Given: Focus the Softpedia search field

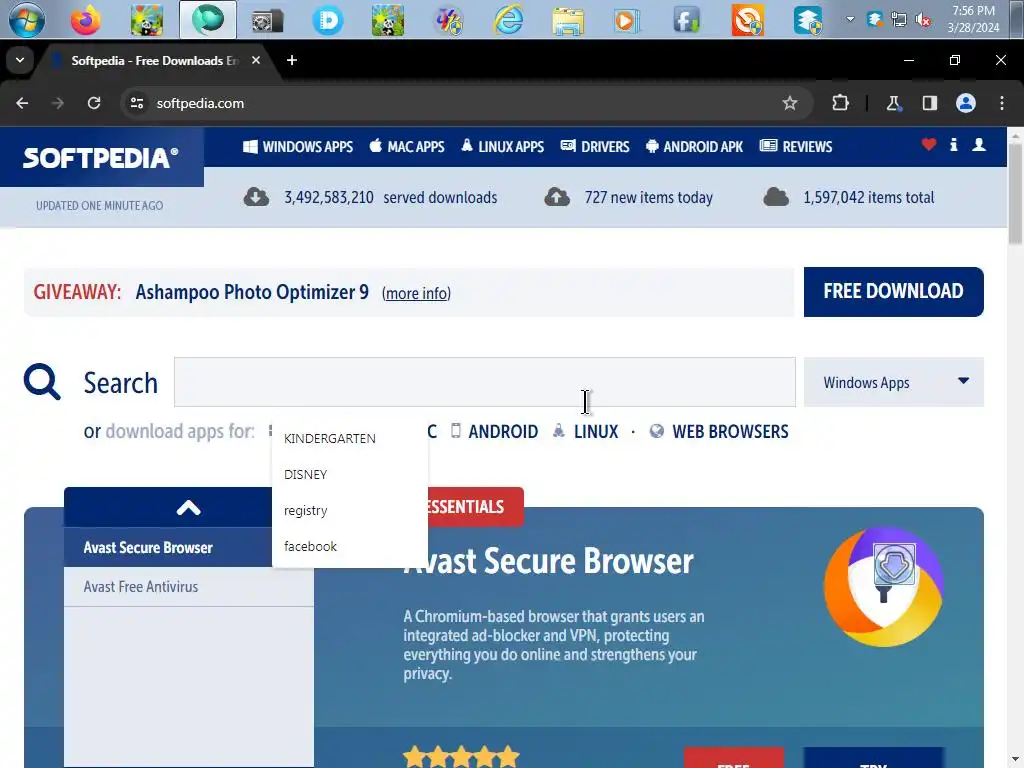Looking at the screenshot, I should pos(485,382).
